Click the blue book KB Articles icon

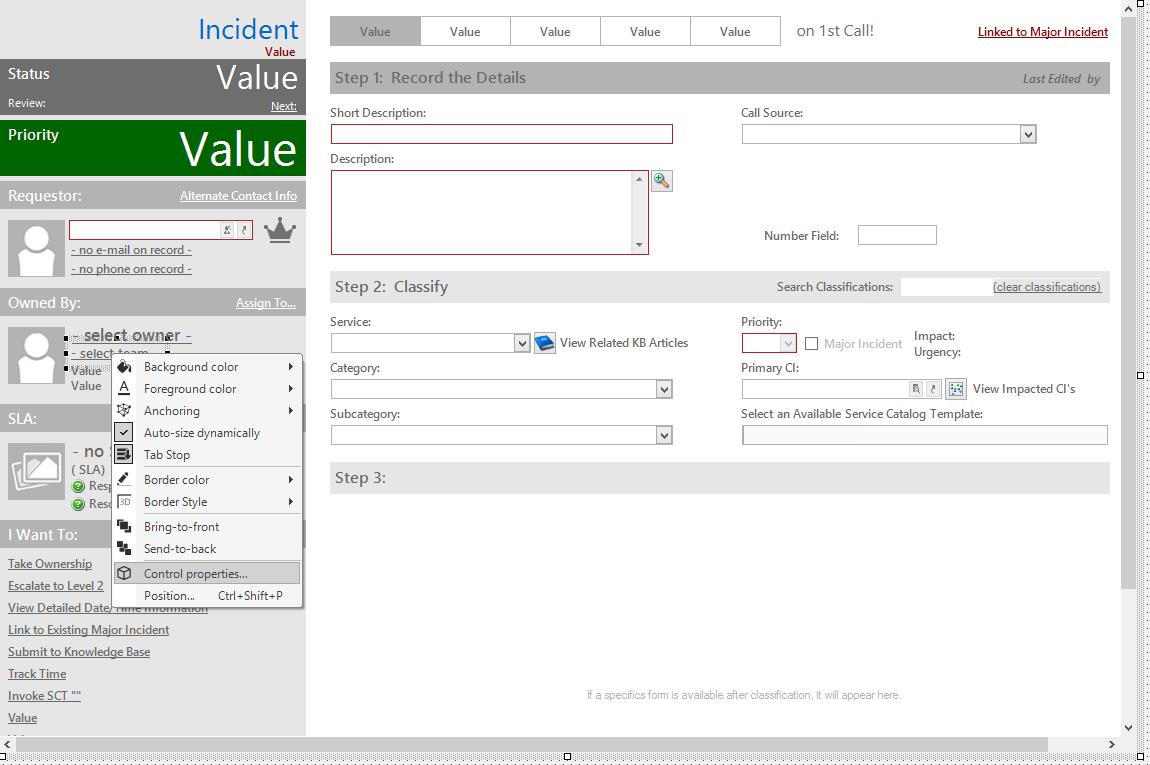tap(544, 343)
